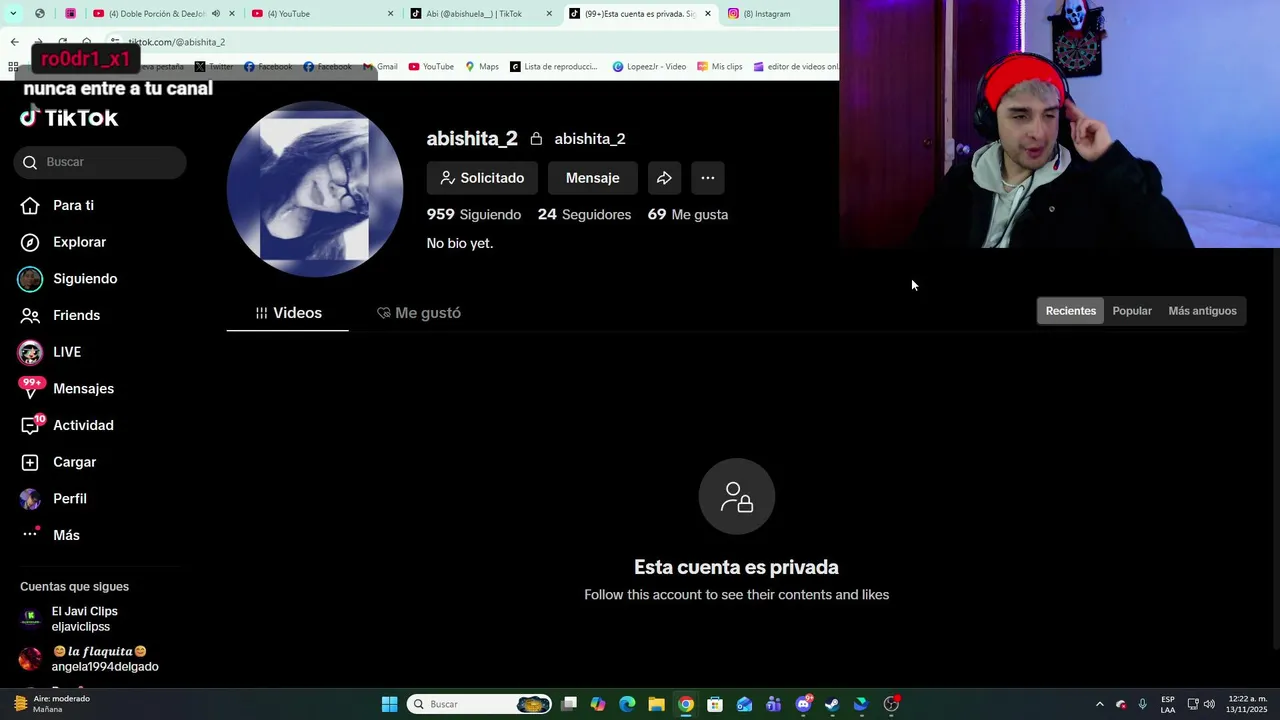Open the Mis clips bookmark
The width and height of the screenshot is (1280, 720).
click(x=719, y=67)
